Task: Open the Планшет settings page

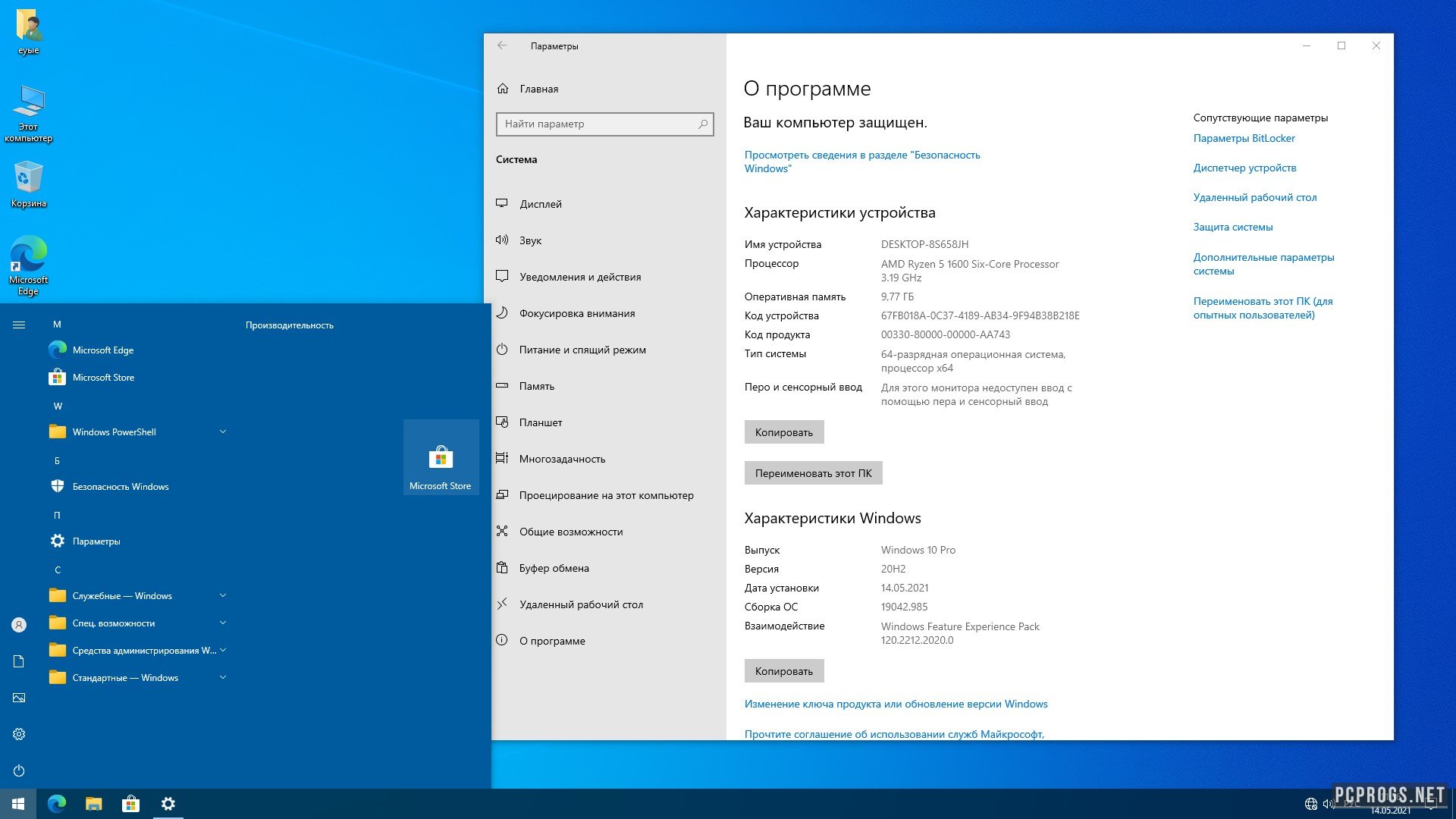Action: 605,422
